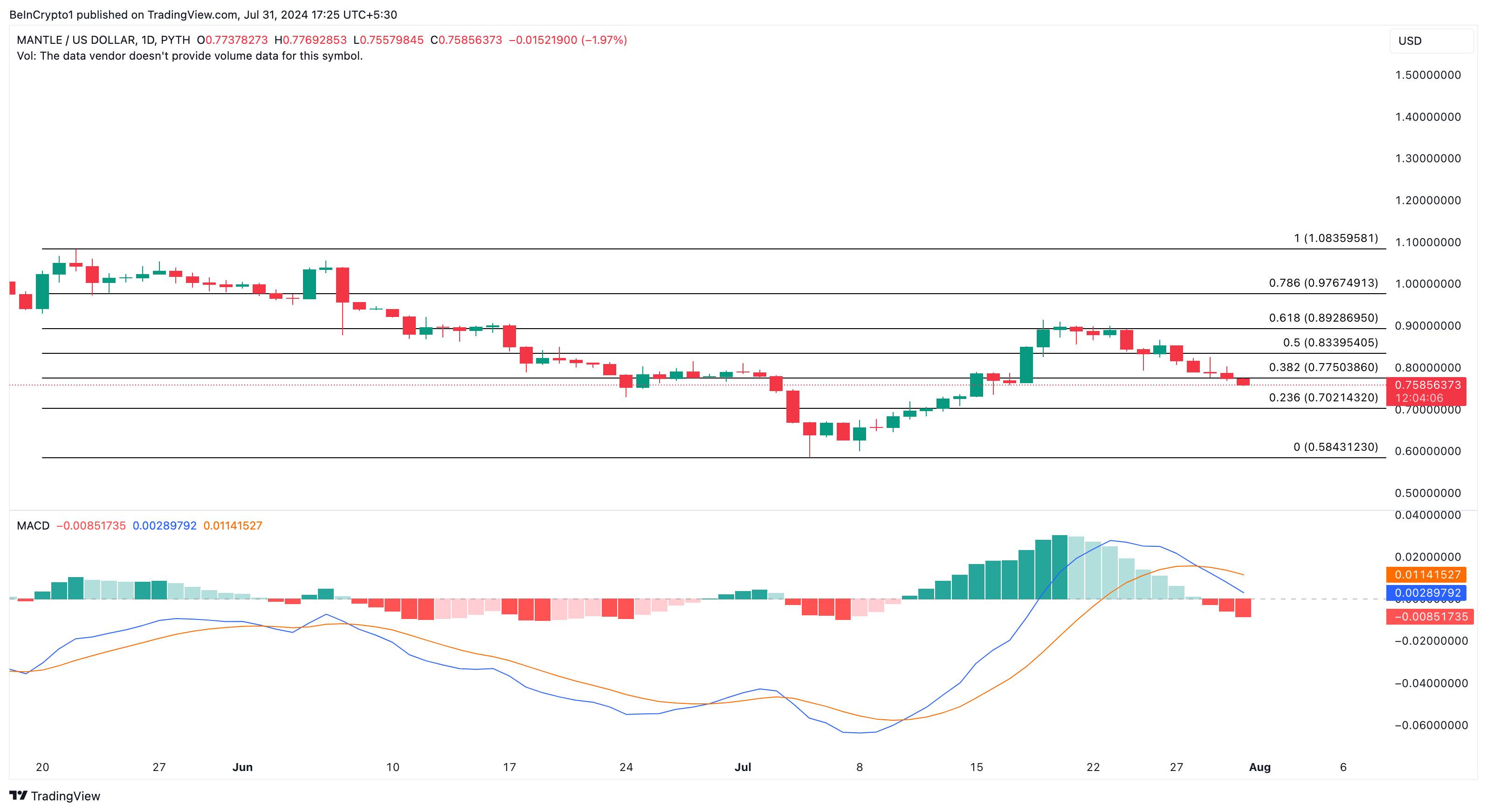Click the 0.5 (0.83395405) Fibonacci label
Viewport: 1487px width, 812px height.
point(1329,343)
